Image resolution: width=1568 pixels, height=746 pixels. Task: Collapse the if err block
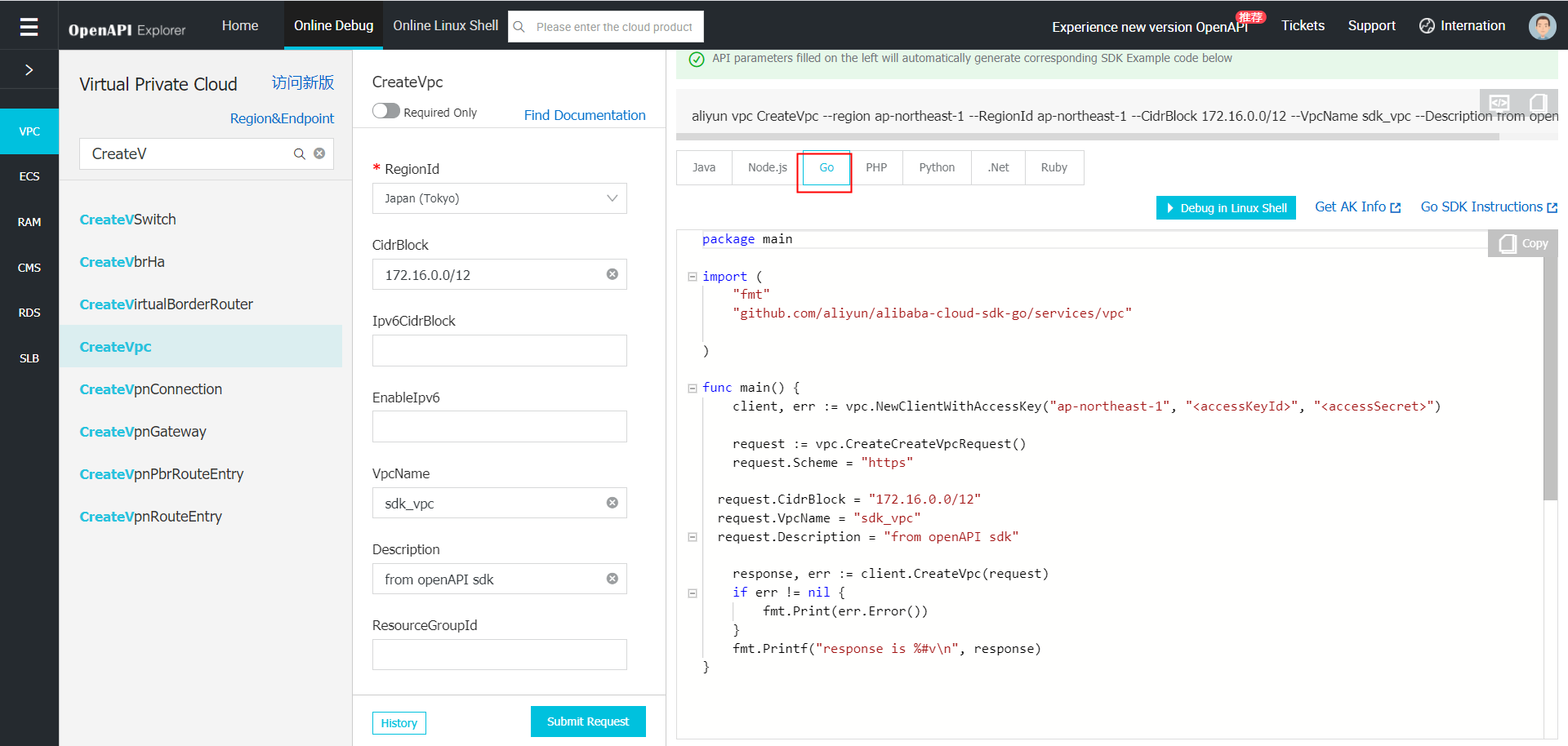point(693,593)
